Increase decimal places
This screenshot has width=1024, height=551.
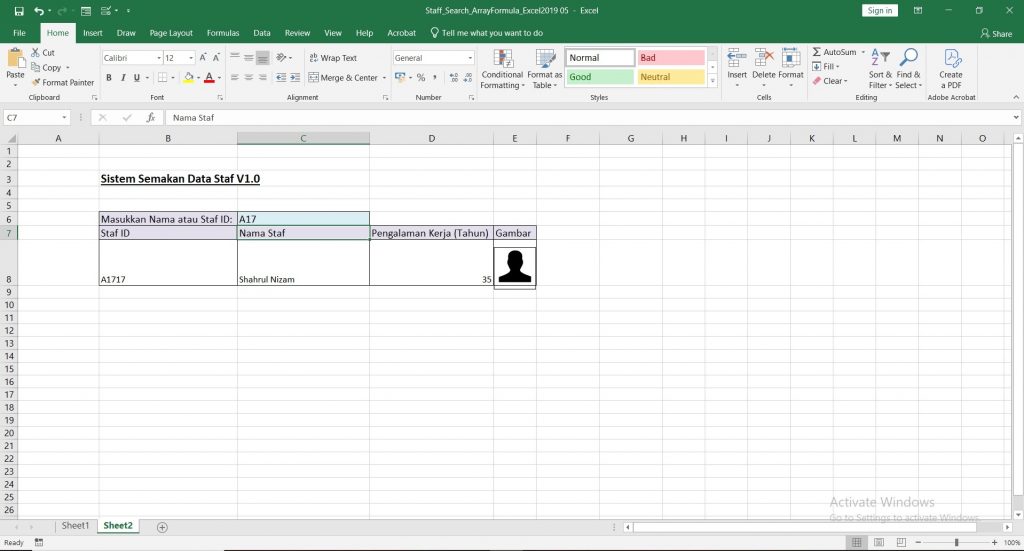coord(454,78)
